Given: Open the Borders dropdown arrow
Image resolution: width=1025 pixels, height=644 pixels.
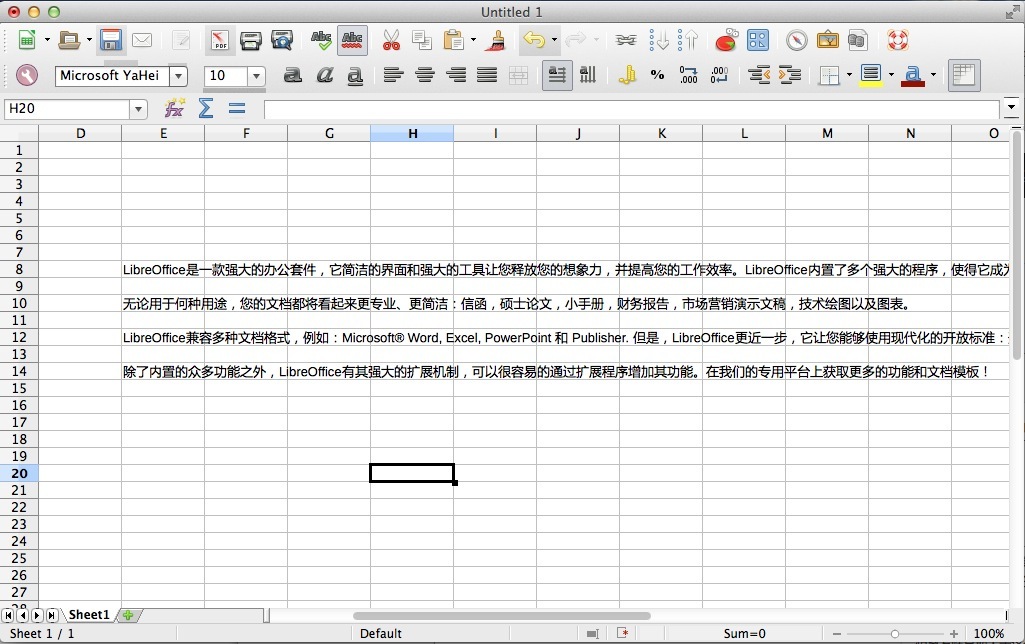Looking at the screenshot, I should 849,75.
